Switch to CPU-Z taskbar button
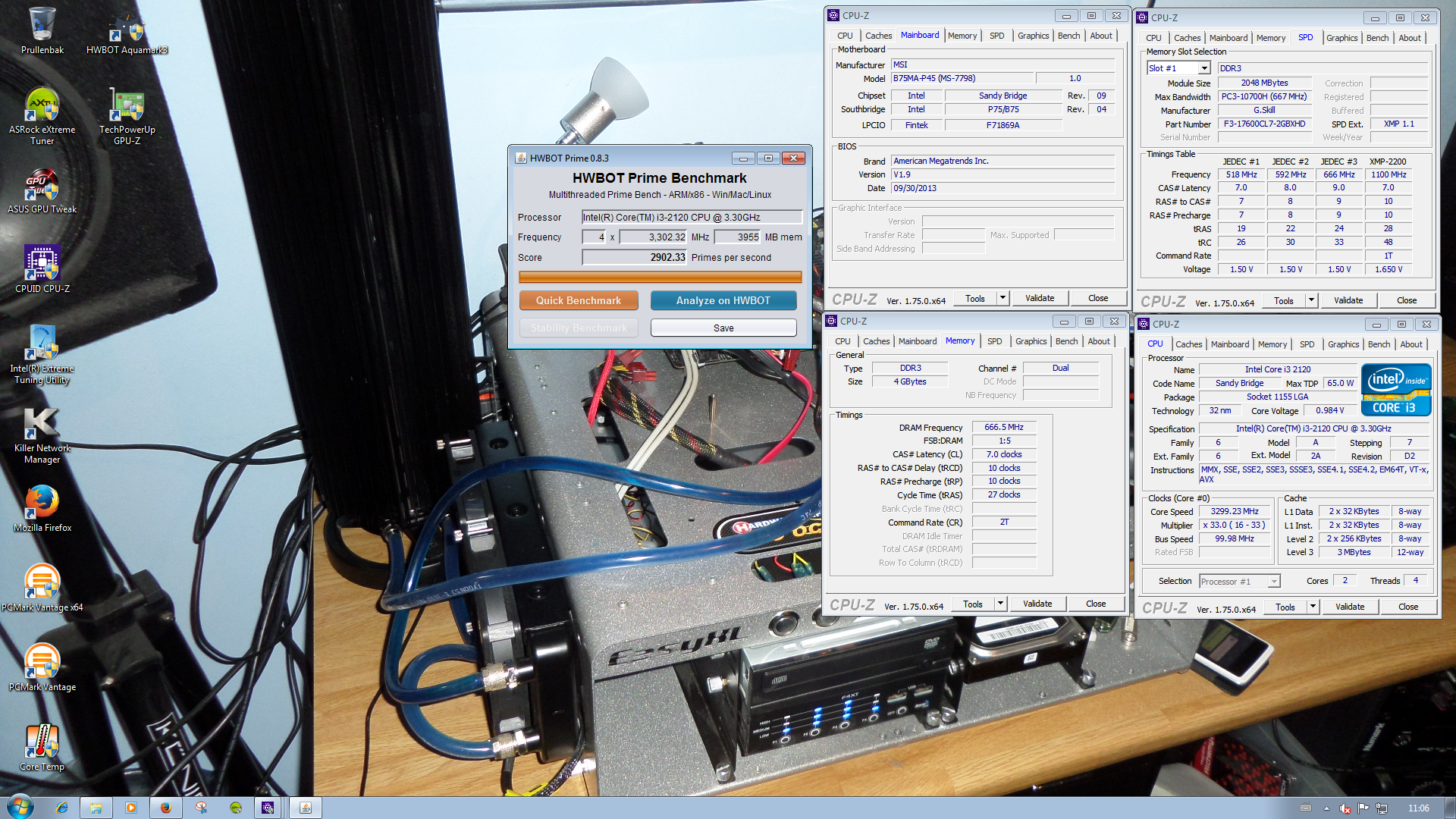1456x819 pixels. [268, 808]
